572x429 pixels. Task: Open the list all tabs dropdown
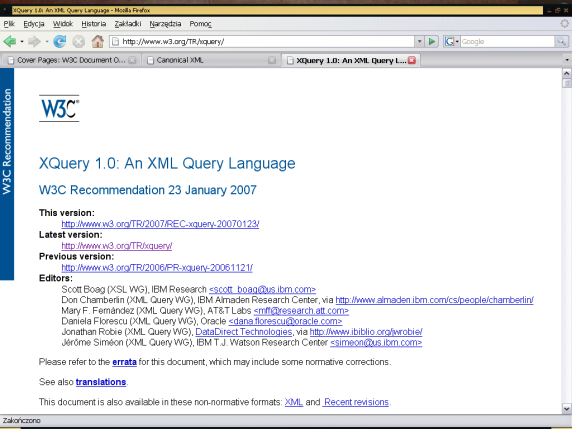point(567,60)
